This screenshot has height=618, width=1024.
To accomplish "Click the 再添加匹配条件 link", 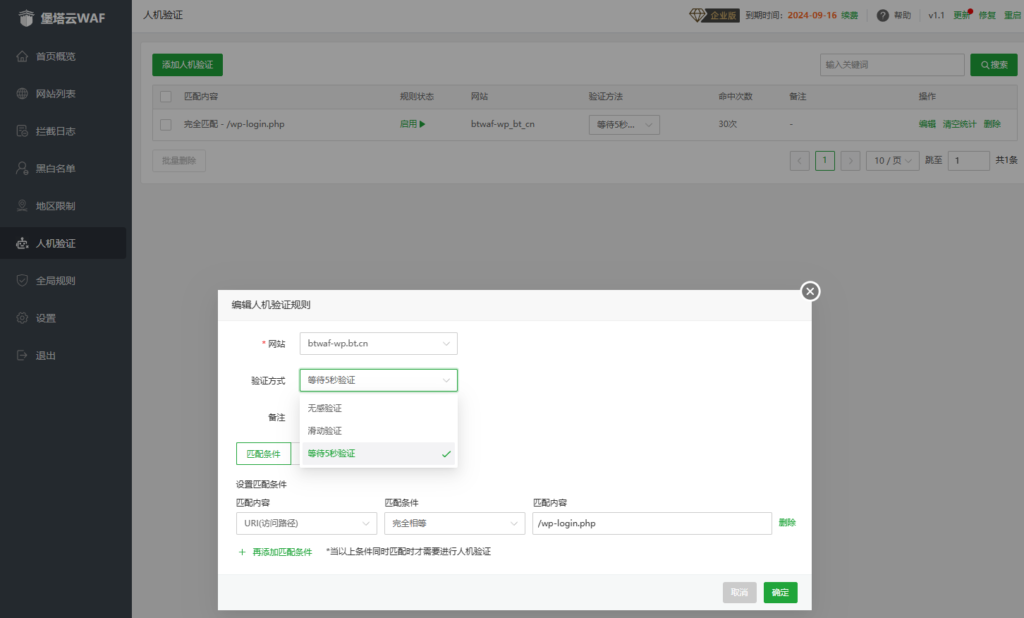I will coord(282,552).
